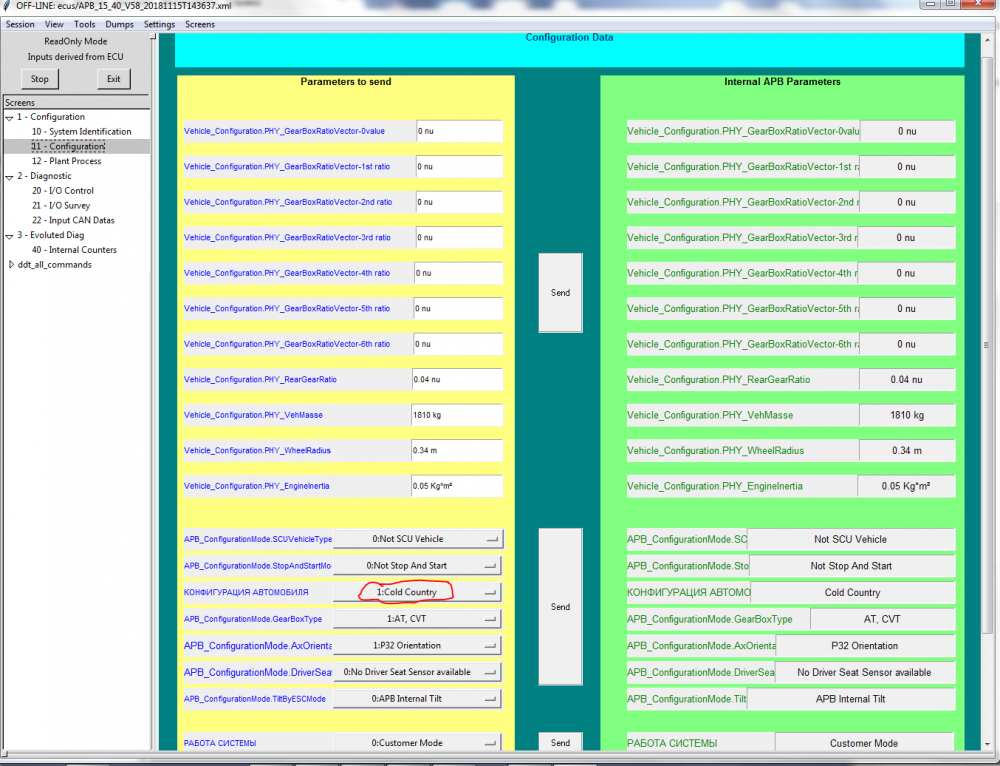Image resolution: width=1000 pixels, height=766 pixels.
Task: Open the SCUVehicleType dropdown
Action: (x=418, y=539)
